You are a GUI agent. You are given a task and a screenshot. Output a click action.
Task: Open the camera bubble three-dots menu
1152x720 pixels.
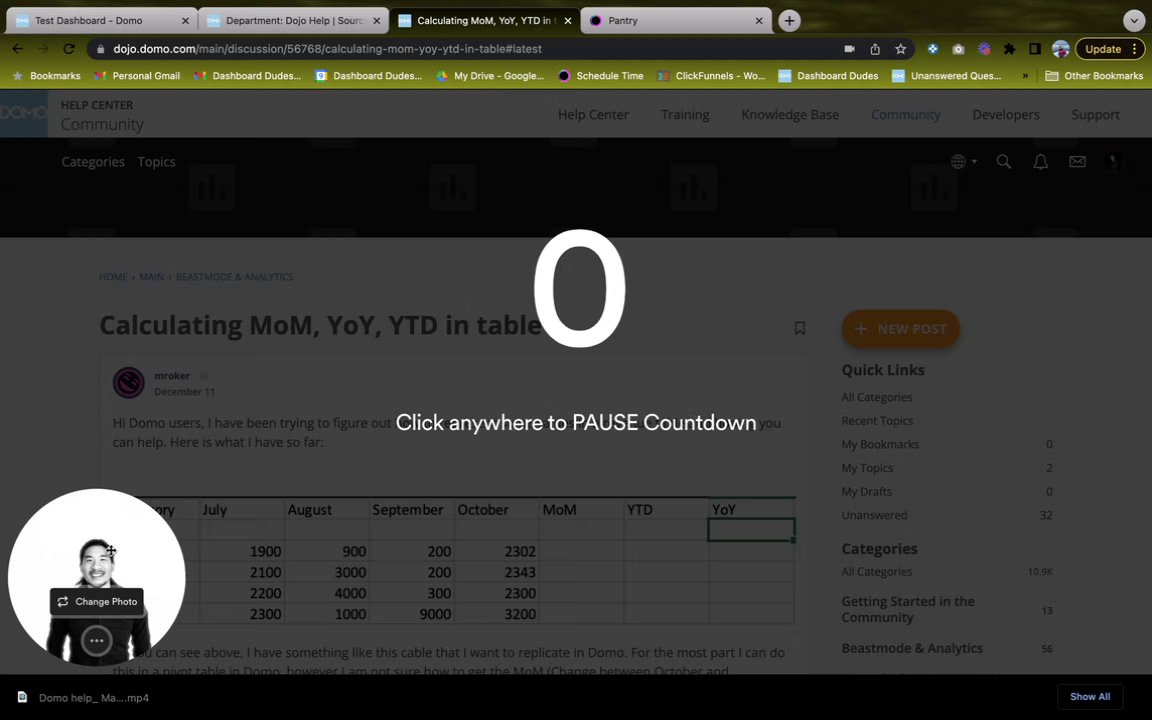pyautogui.click(x=96, y=641)
